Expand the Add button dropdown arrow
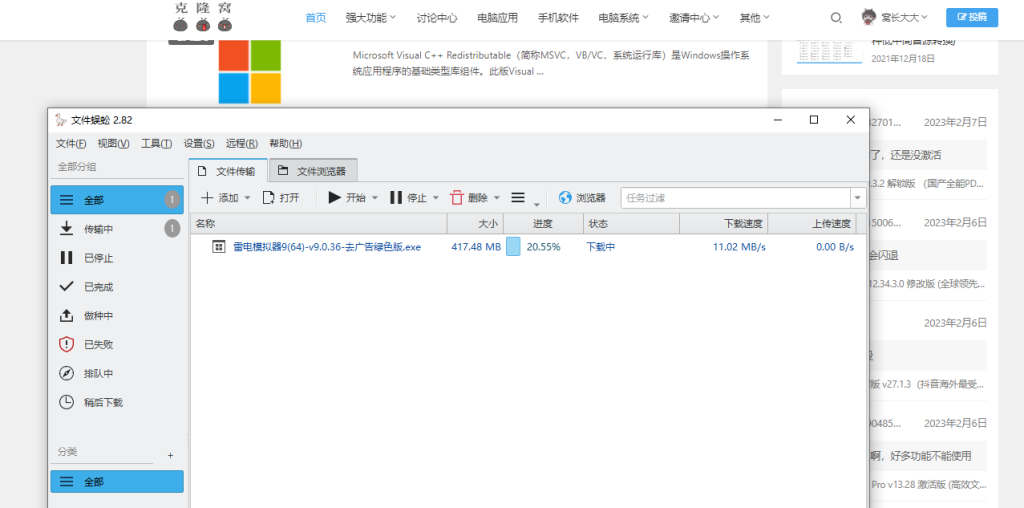The image size is (1024, 508). point(248,198)
